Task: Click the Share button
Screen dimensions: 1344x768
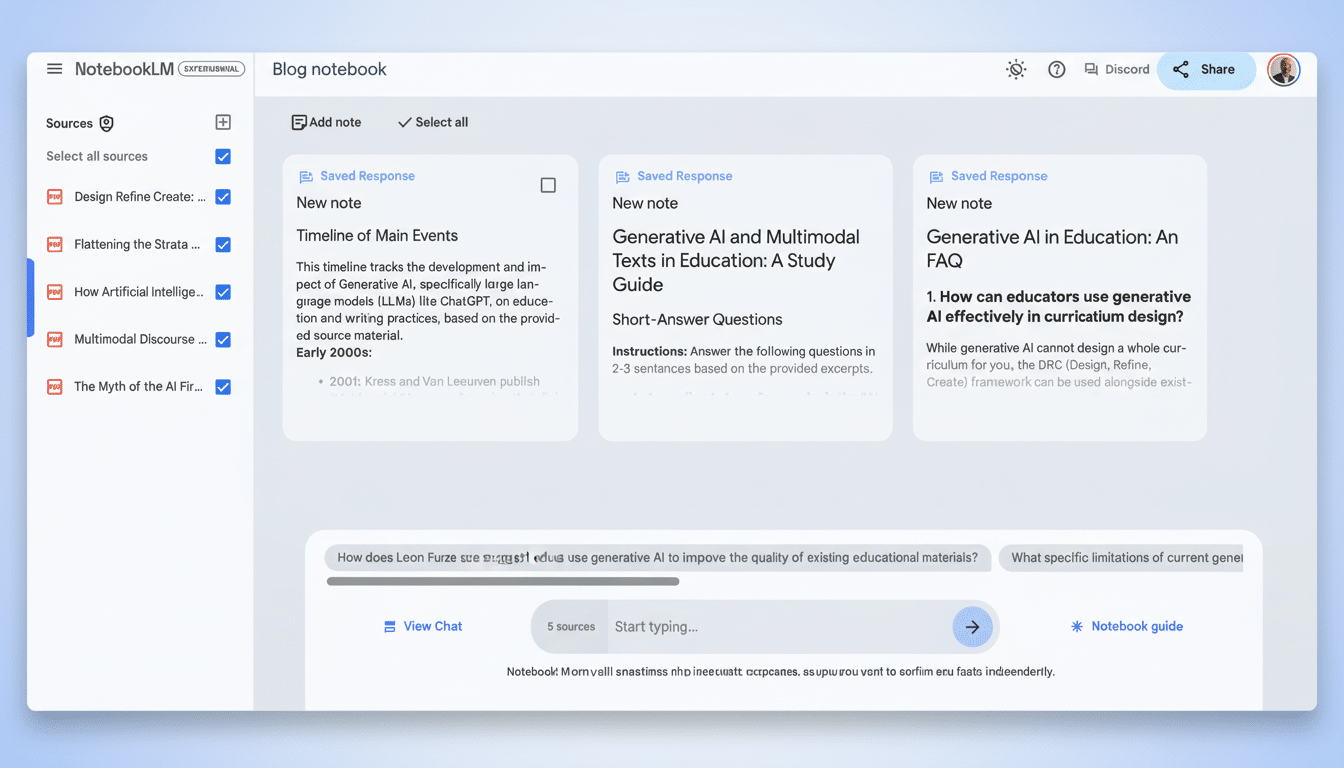Action: tap(1206, 69)
